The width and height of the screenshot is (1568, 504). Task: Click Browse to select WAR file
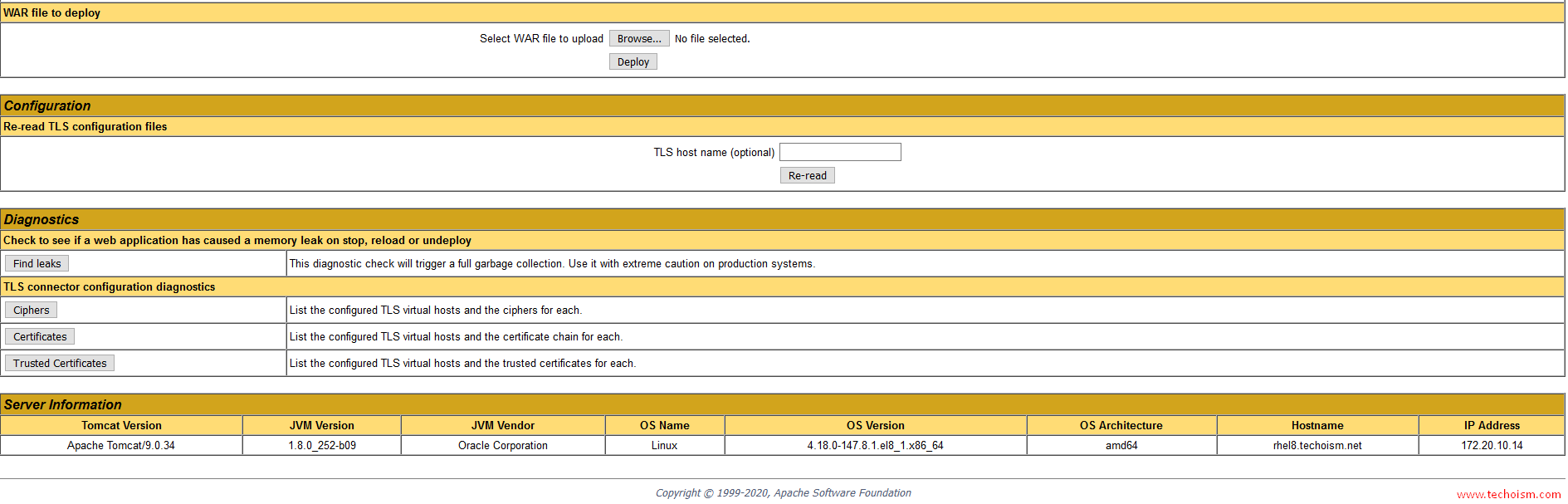[639, 38]
